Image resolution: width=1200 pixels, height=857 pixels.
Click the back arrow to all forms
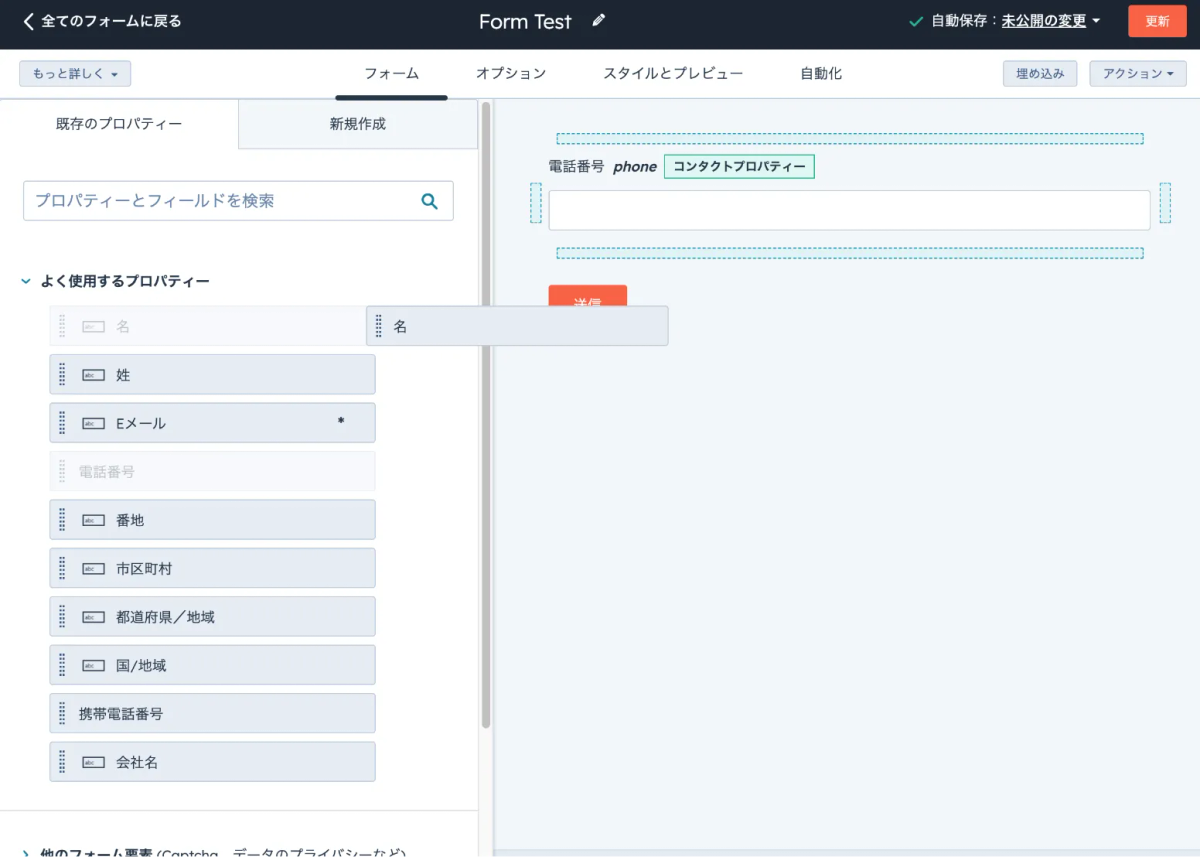coord(28,21)
